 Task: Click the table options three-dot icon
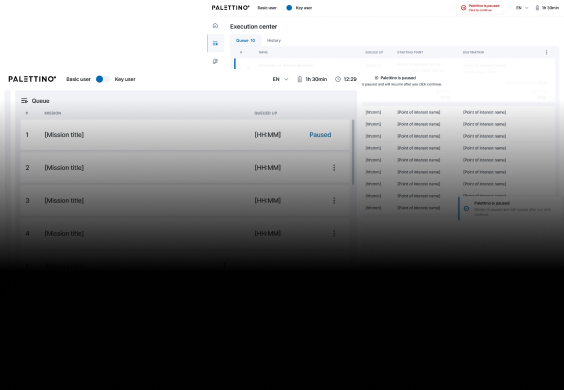coord(546,53)
